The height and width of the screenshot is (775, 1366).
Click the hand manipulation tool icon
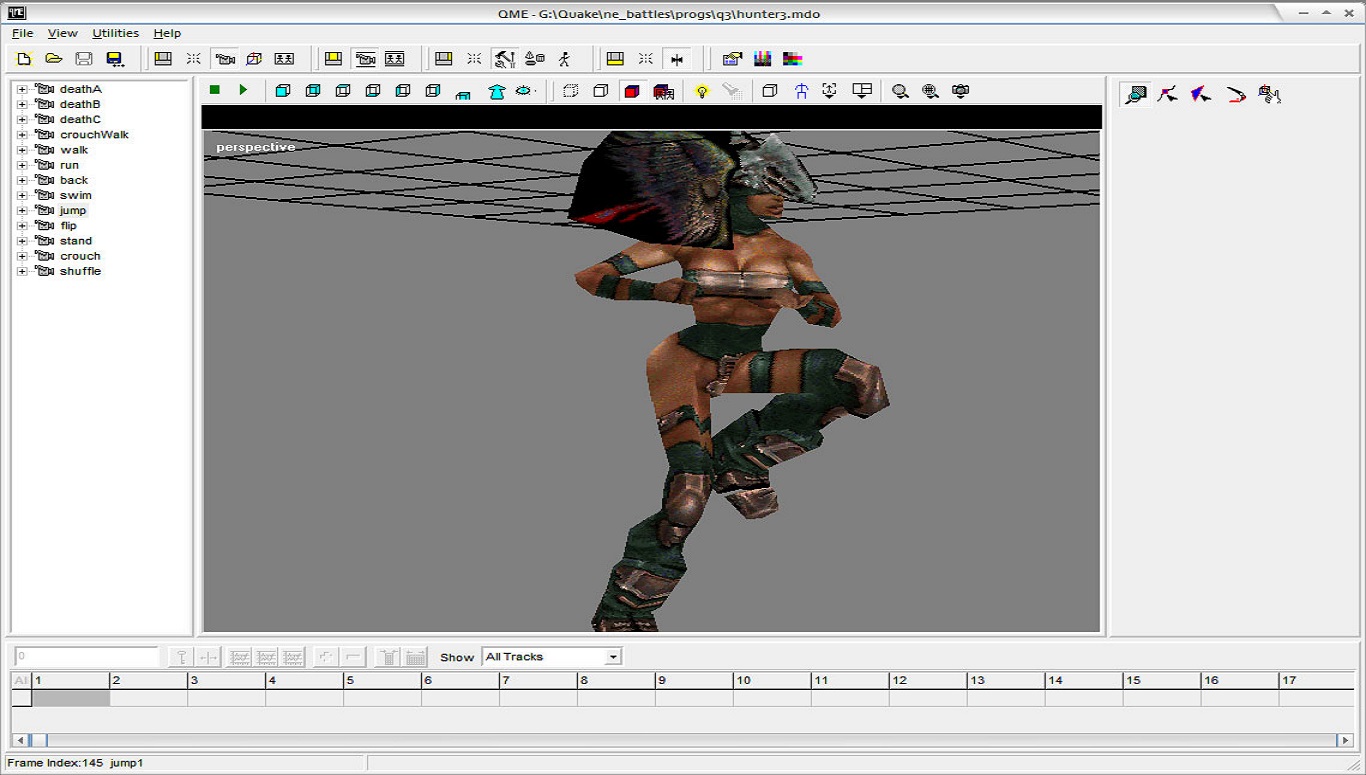(1270, 95)
